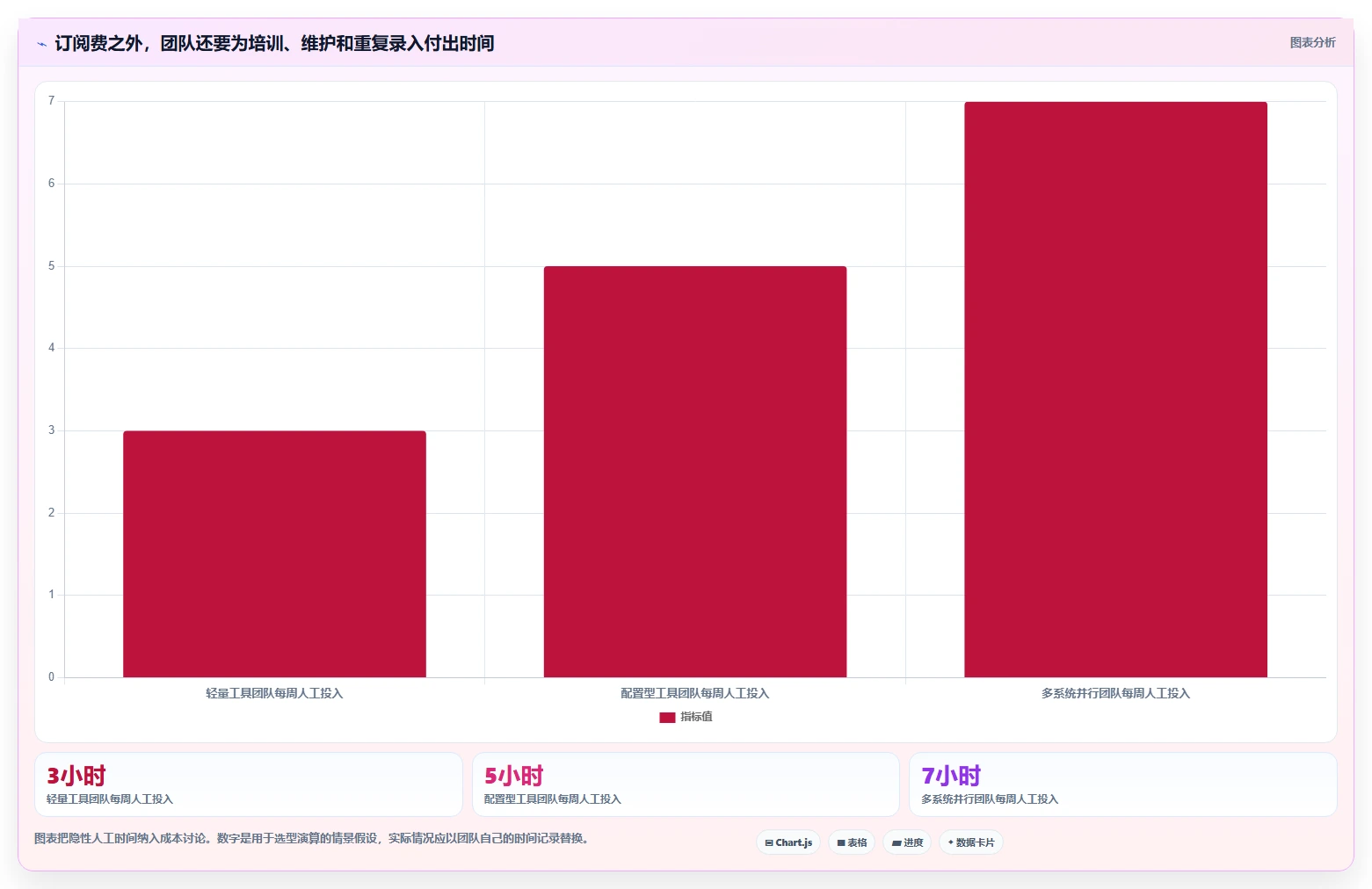The image size is (1372, 889).
Task: Click the y-axis value 3
Action: click(x=51, y=430)
